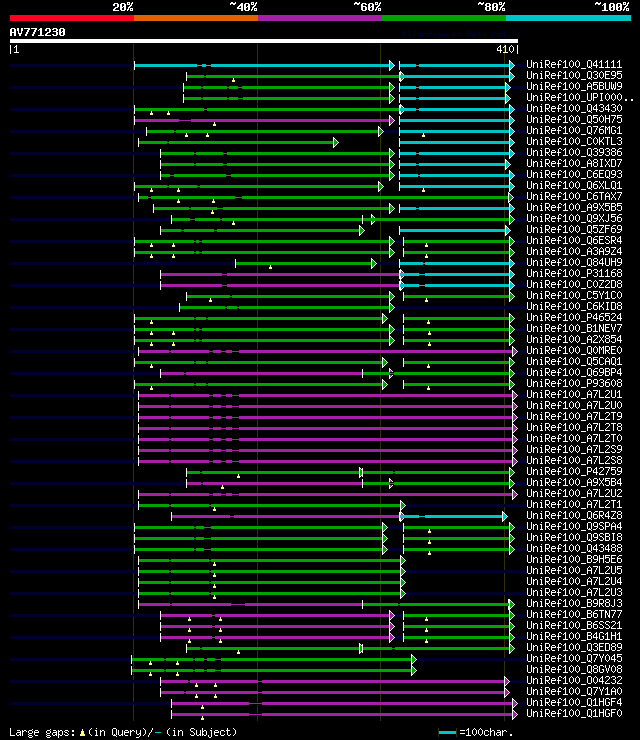This screenshot has width=640, height=740.
Task: Click the UniRef100_P93608 label
Action: [x=574, y=384]
